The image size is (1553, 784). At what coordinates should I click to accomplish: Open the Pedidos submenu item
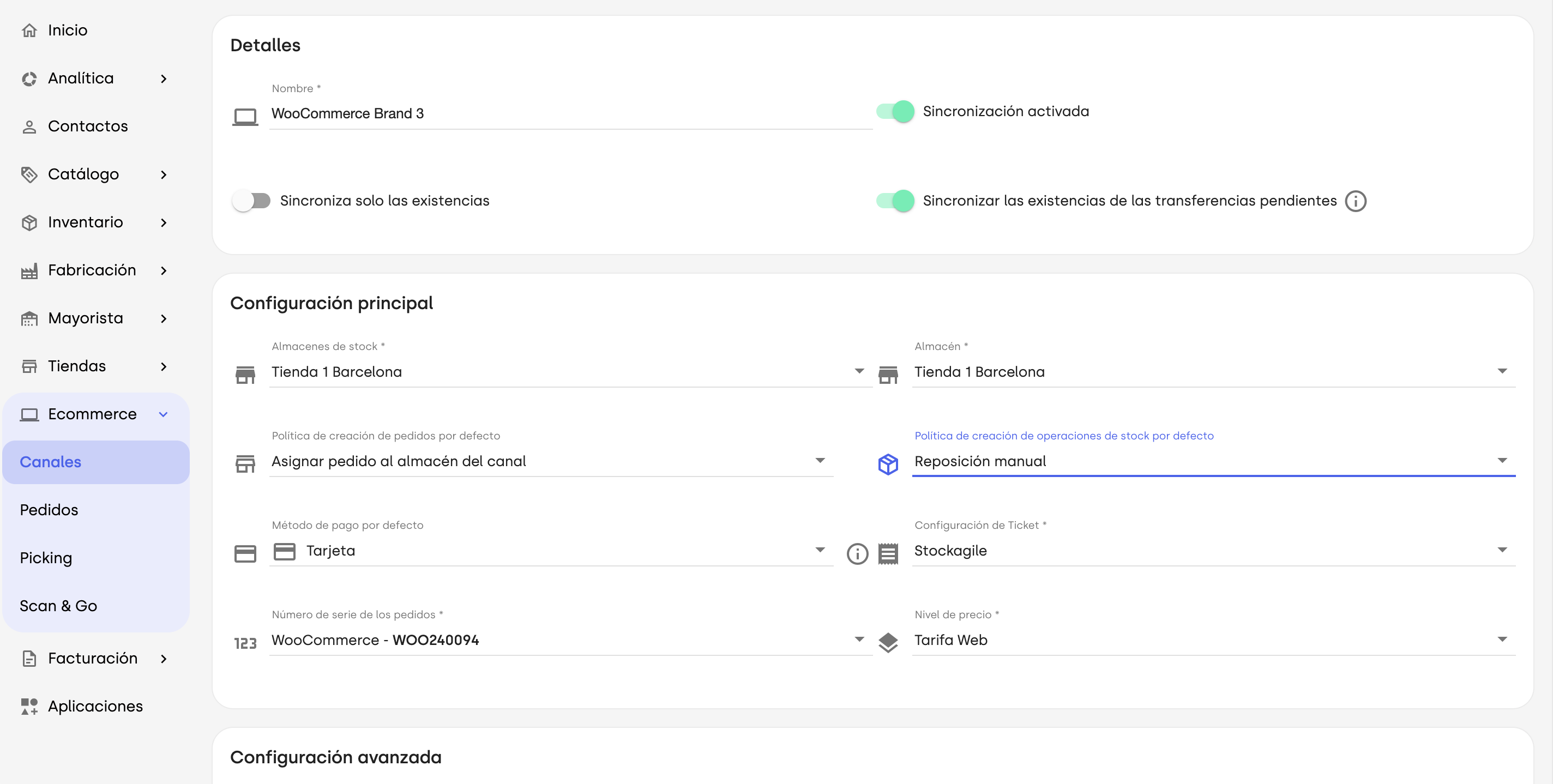tap(96, 510)
